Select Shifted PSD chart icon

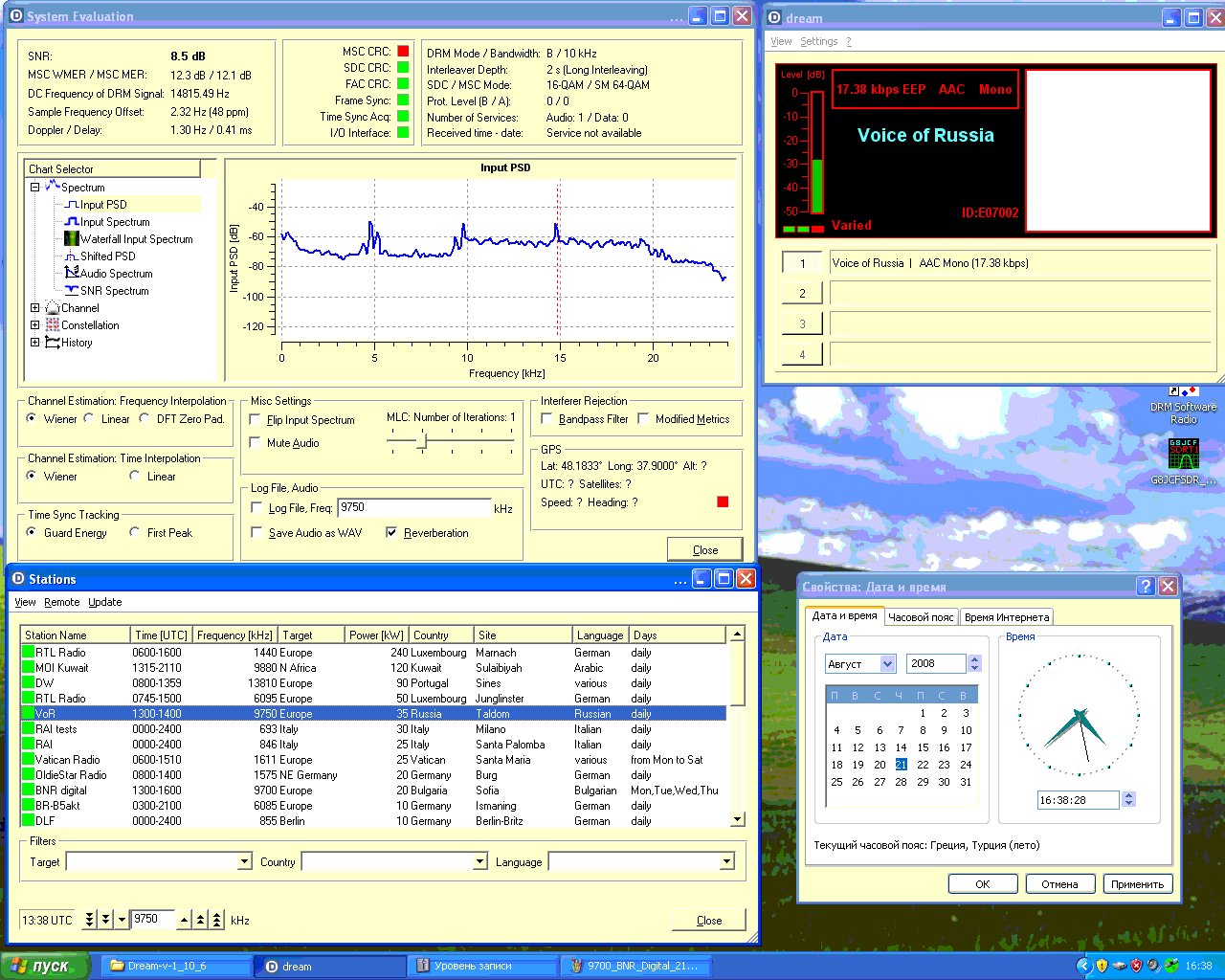(72, 256)
